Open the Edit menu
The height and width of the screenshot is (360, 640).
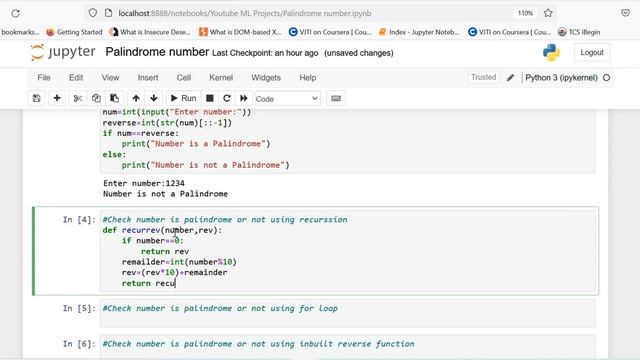tap(76, 78)
